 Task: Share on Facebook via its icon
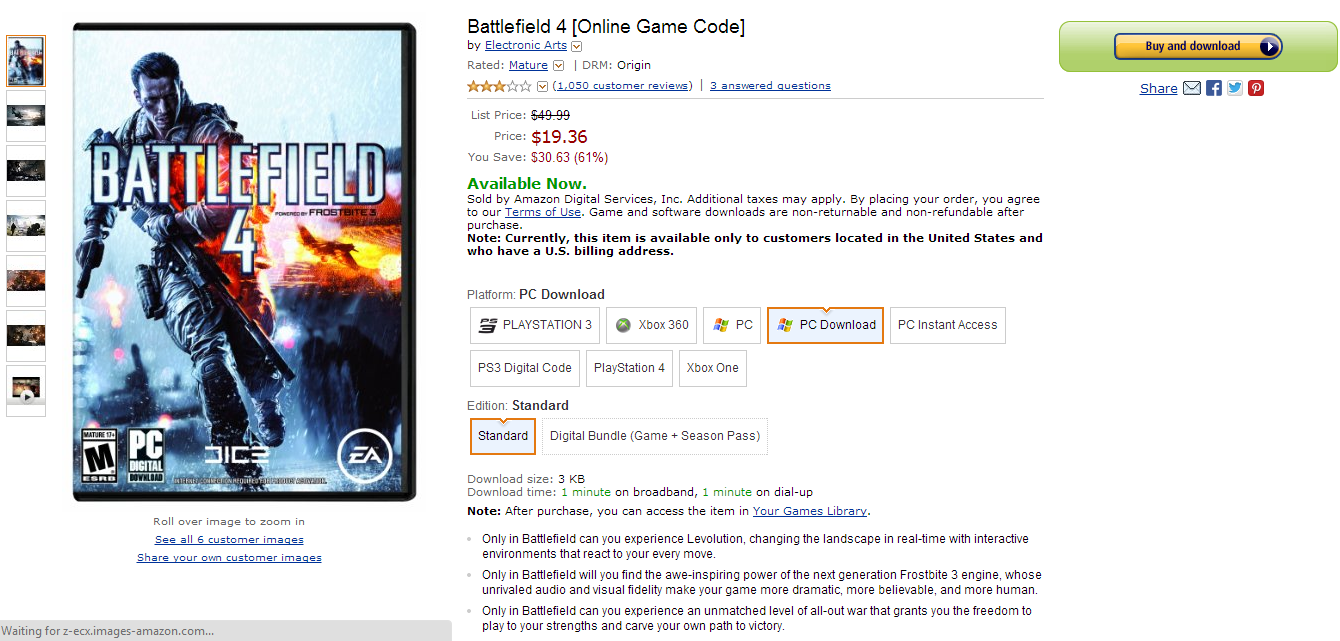[x=1214, y=88]
